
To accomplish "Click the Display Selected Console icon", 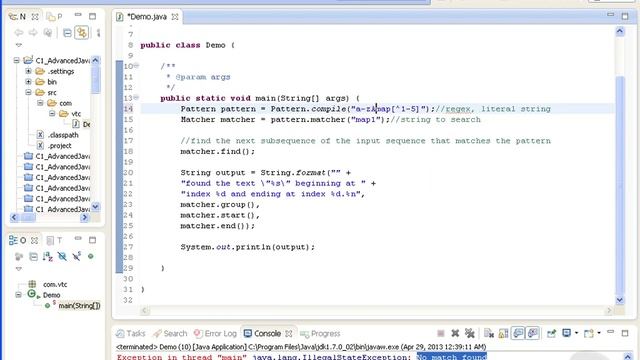I will pos(567,333).
